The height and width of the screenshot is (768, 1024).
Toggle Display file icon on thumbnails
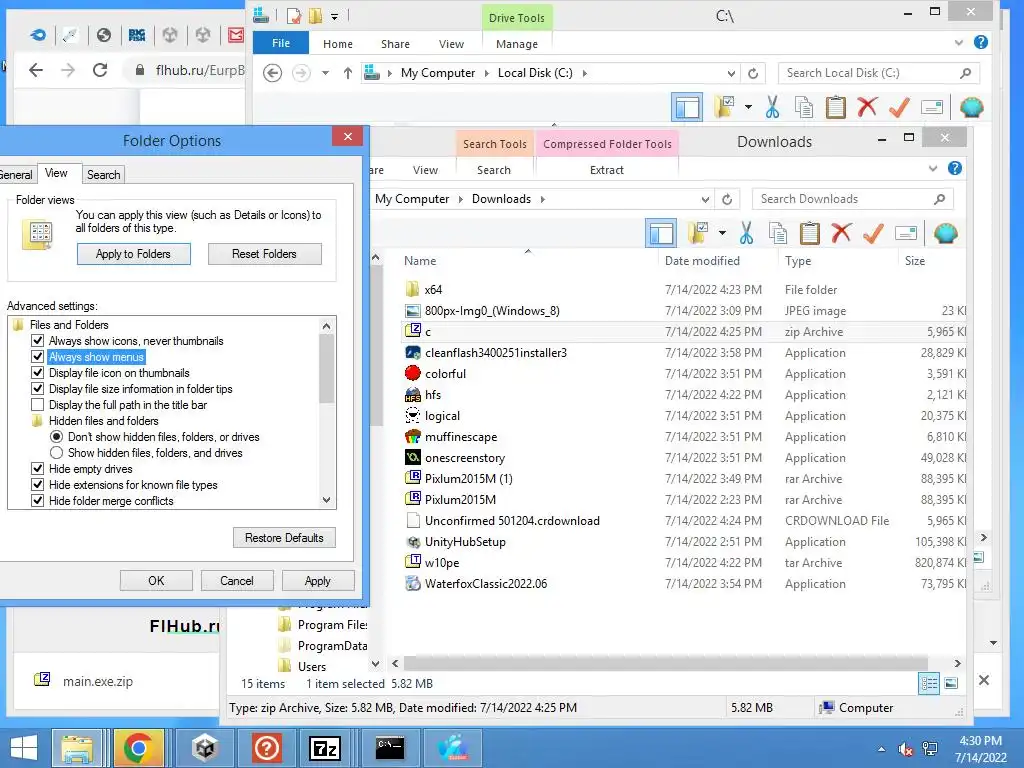(38, 373)
